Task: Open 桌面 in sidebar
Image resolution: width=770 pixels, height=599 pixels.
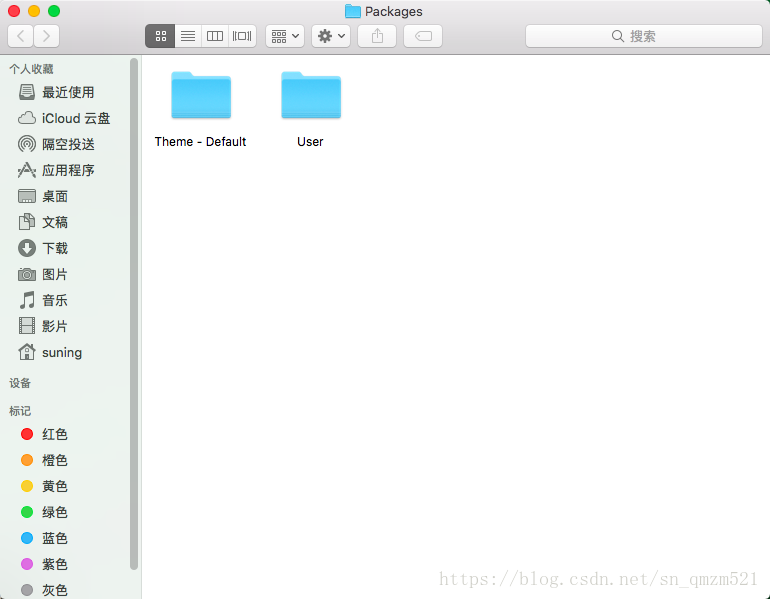Action: tap(43, 196)
